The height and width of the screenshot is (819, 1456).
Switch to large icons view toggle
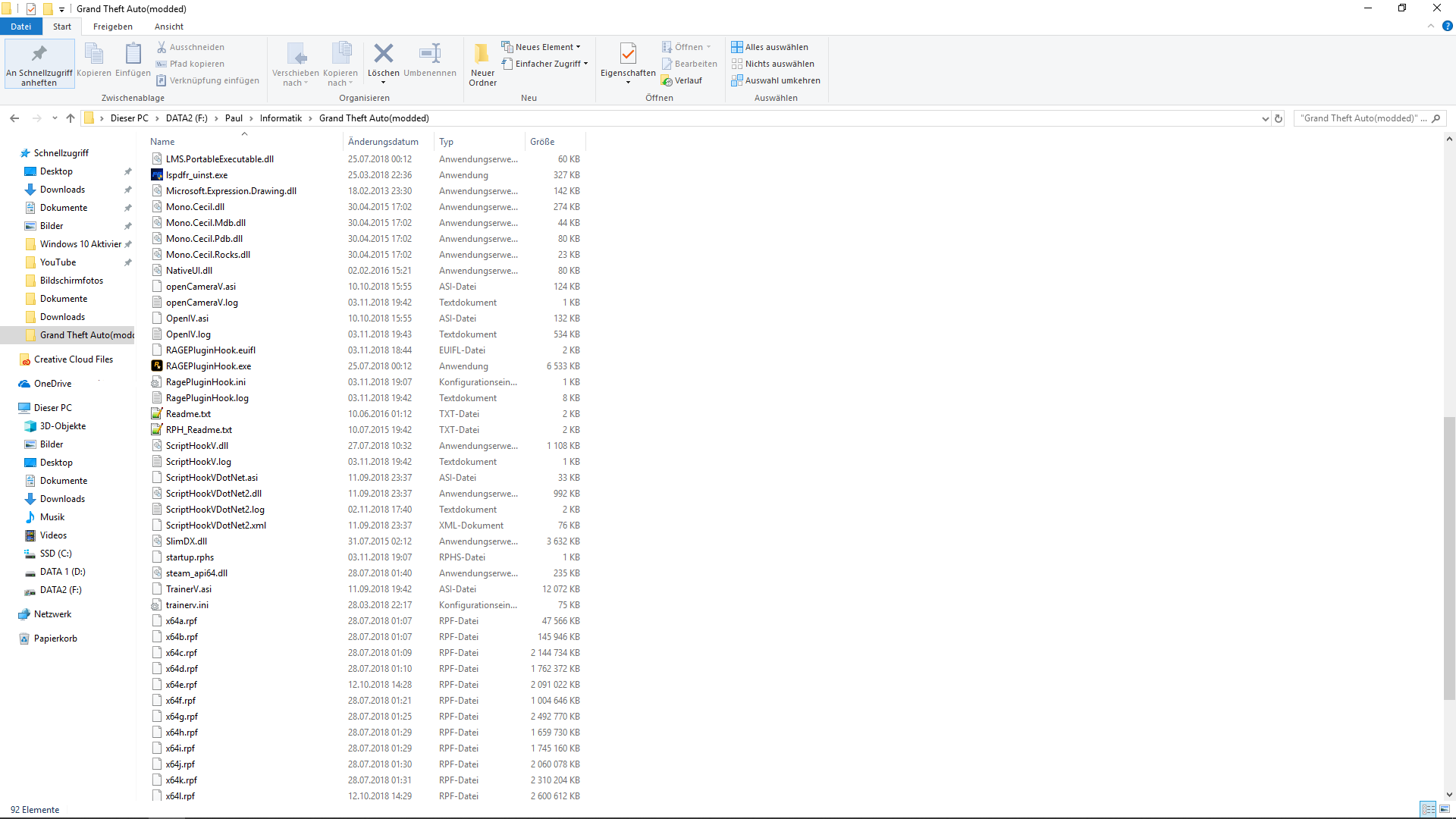tap(1445, 809)
